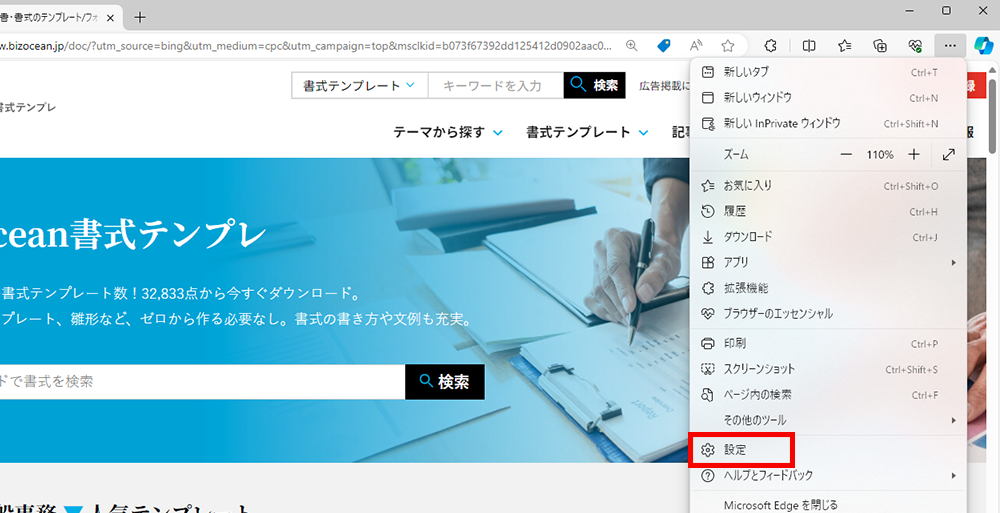Open ダウンロード from the menu
Viewport: 1000px width, 513px height.
coord(828,237)
